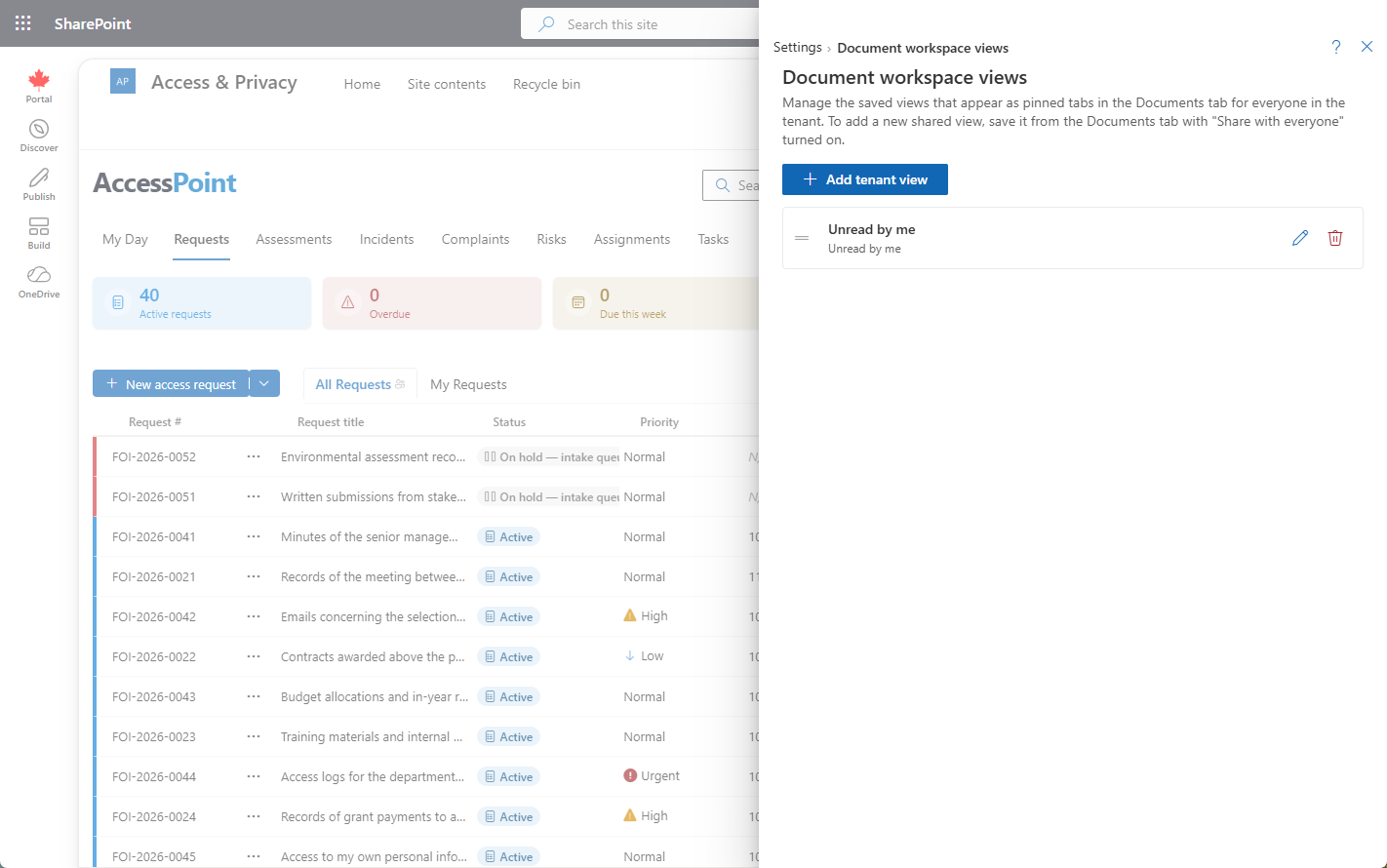The height and width of the screenshot is (868, 1387).
Task: Open Site contents link
Action: [x=447, y=84]
